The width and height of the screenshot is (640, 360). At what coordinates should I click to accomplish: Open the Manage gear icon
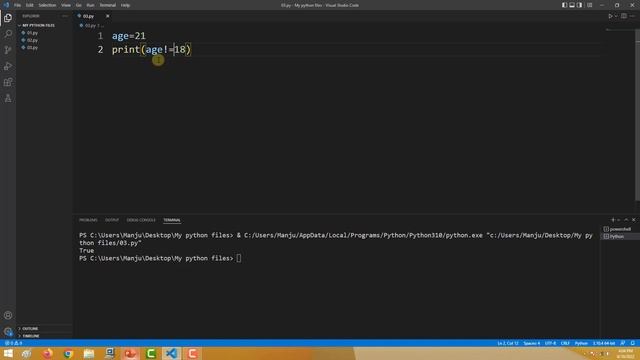coord(8,331)
